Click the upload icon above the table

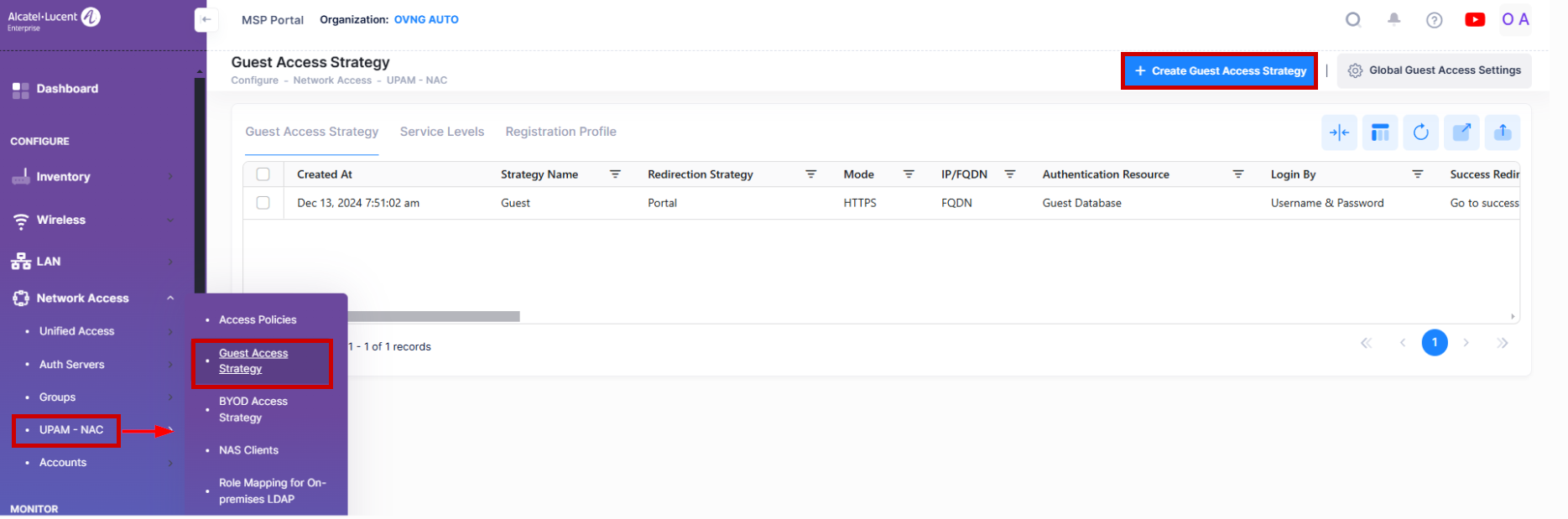click(x=1503, y=132)
